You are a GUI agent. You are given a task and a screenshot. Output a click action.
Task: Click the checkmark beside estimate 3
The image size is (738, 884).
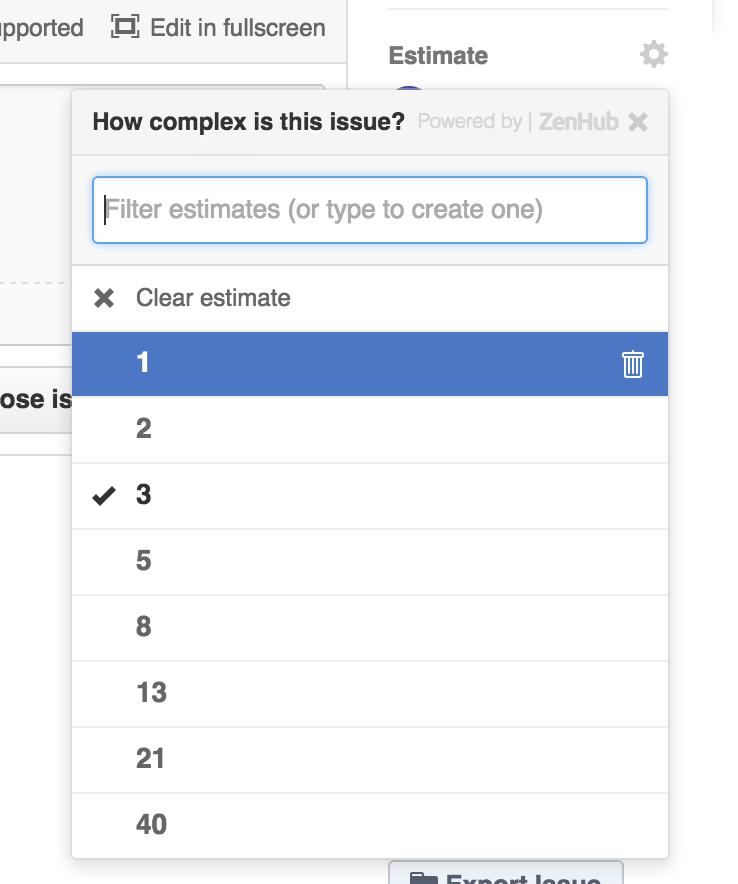point(104,495)
